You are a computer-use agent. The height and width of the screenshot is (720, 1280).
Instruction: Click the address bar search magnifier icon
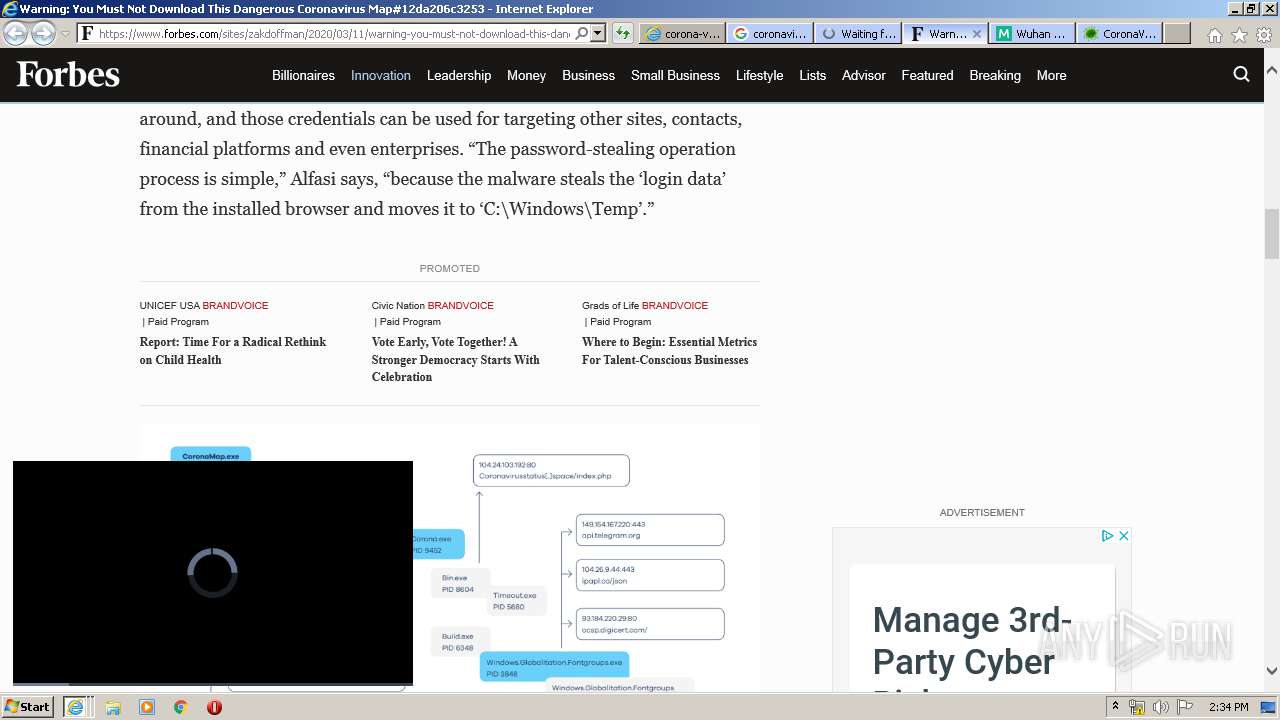pyautogui.click(x=582, y=33)
